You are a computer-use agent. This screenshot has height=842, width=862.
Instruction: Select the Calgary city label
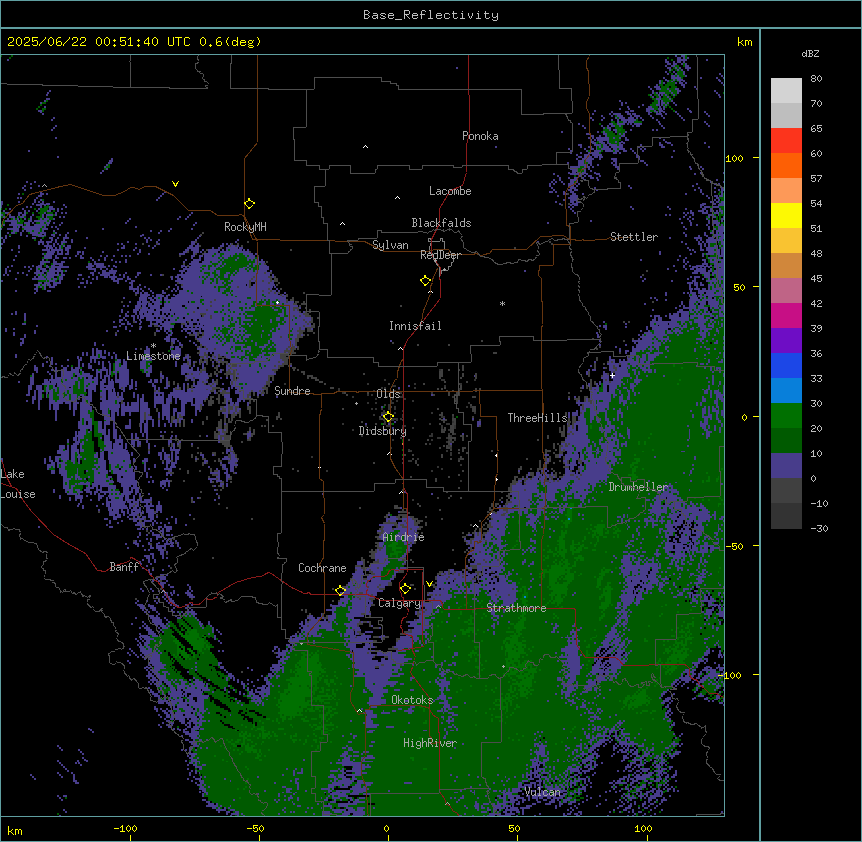[399, 603]
